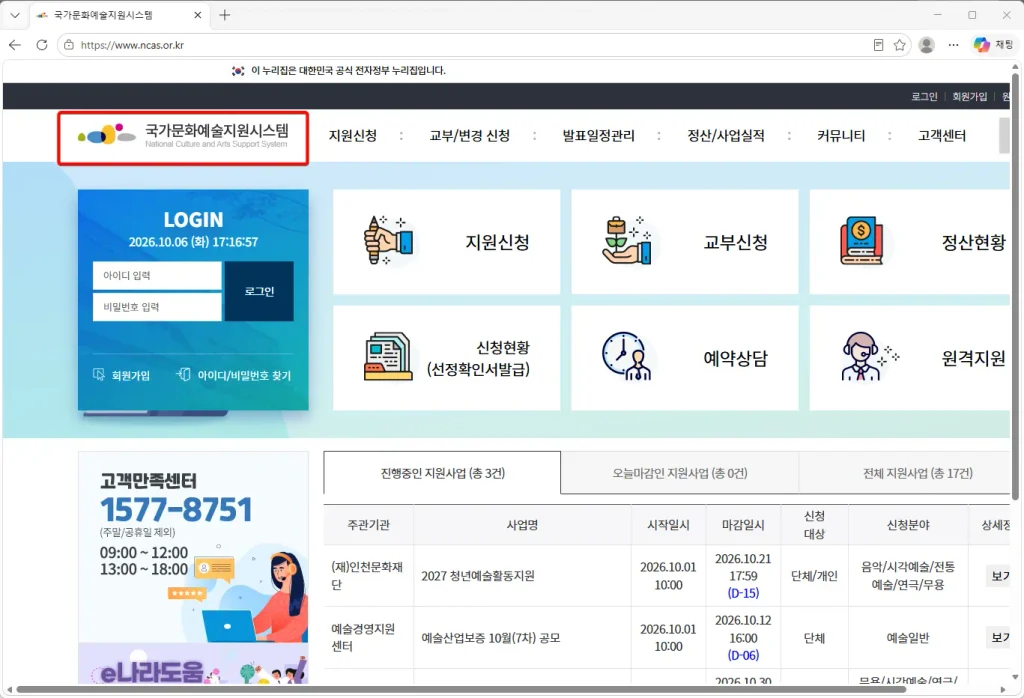Open the 교부신청 quick menu card
The image size is (1024, 698).
point(685,242)
